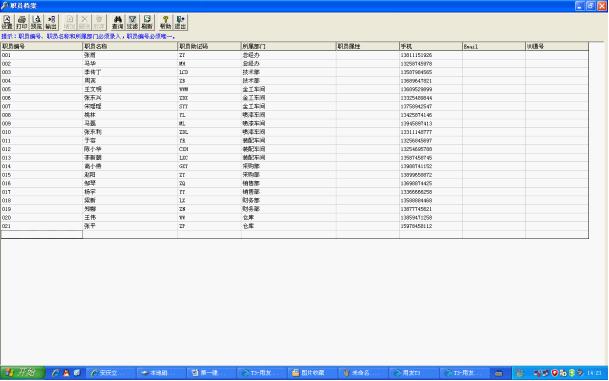
Task: Click the 打印 (Print) printer icon
Action: pos(22,22)
